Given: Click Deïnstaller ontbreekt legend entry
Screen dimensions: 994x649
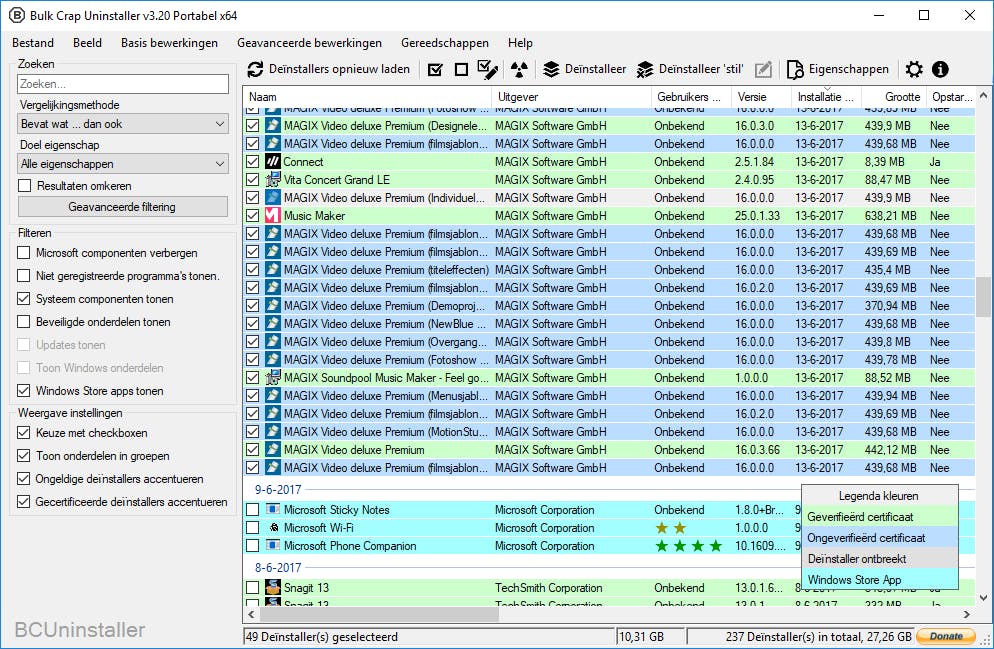Looking at the screenshot, I should 880,558.
